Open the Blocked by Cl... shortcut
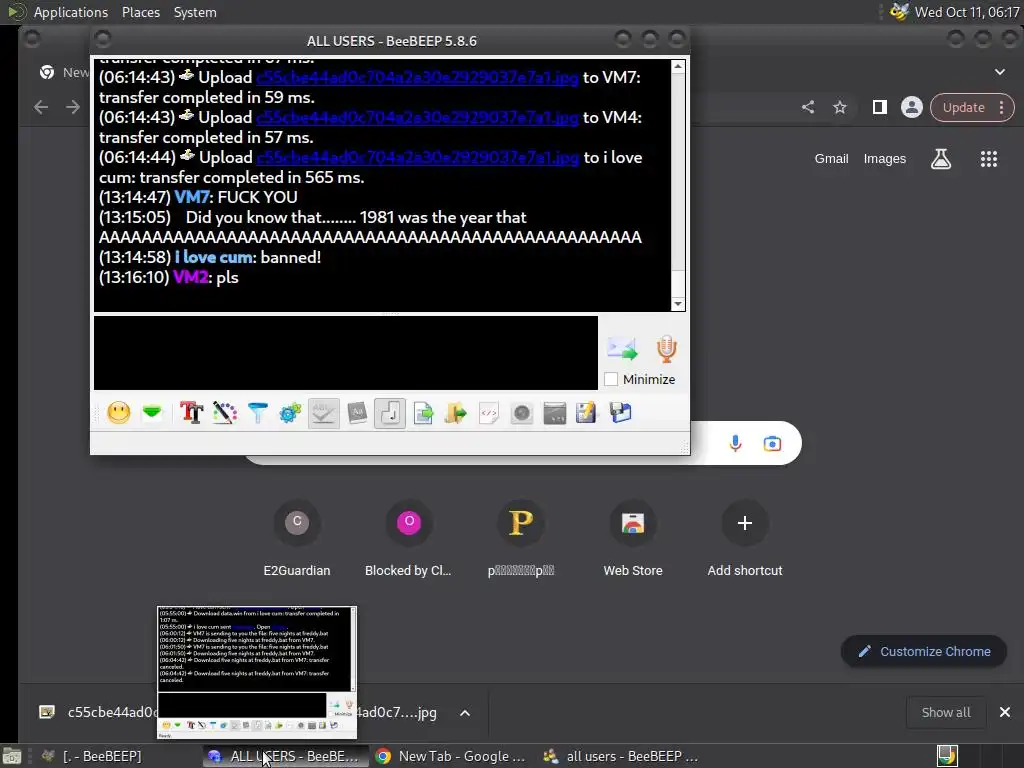This screenshot has width=1024, height=768. [x=409, y=539]
